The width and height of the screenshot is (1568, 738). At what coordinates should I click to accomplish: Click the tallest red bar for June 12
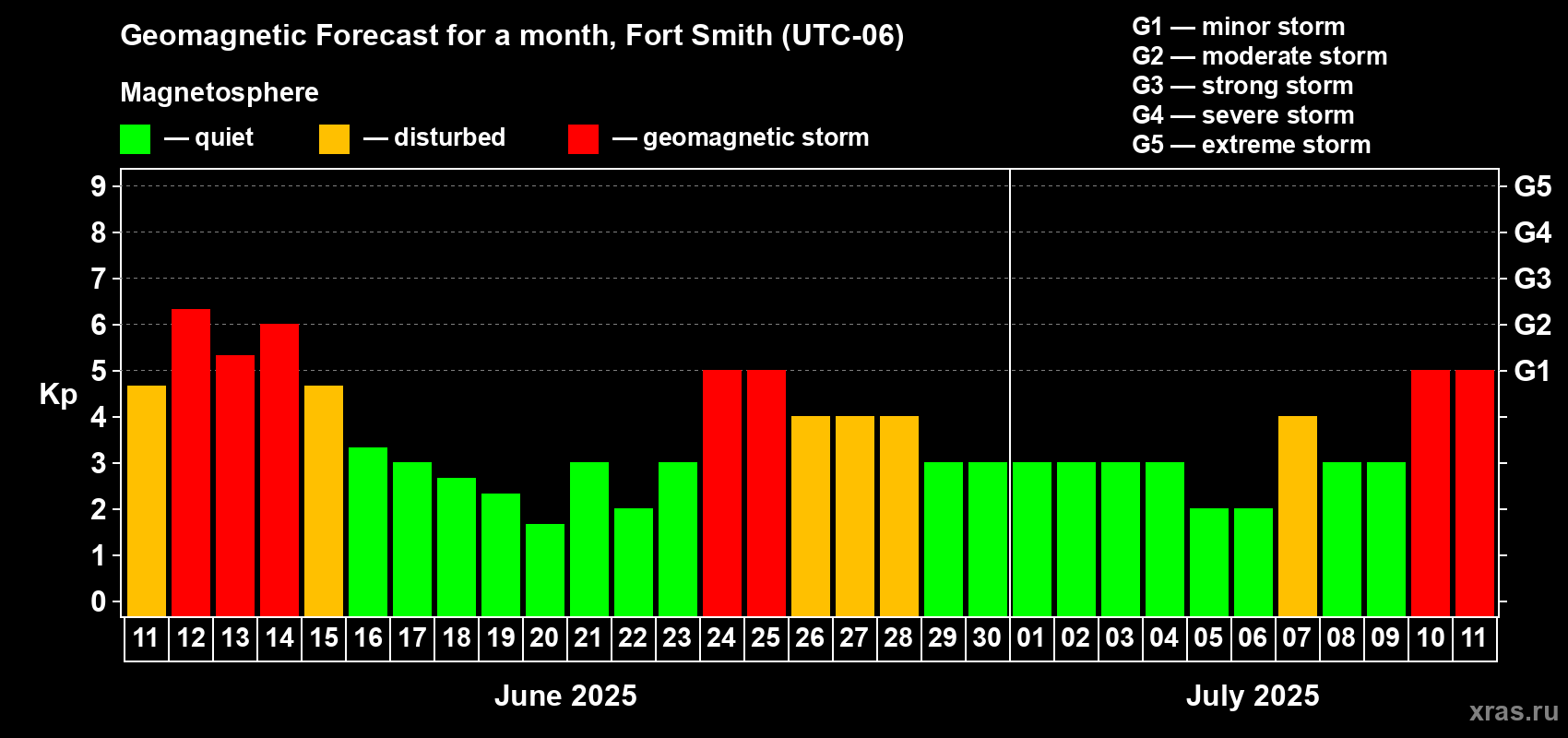point(191,462)
